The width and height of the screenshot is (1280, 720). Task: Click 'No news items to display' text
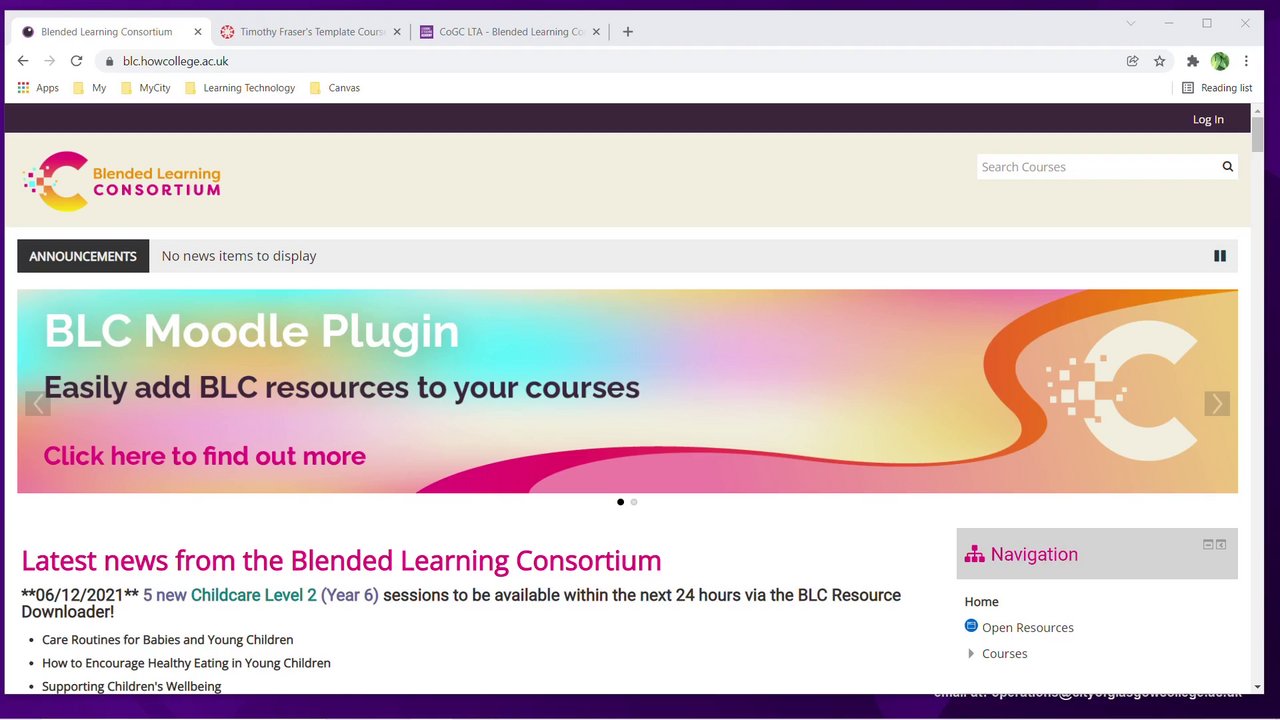[239, 256]
